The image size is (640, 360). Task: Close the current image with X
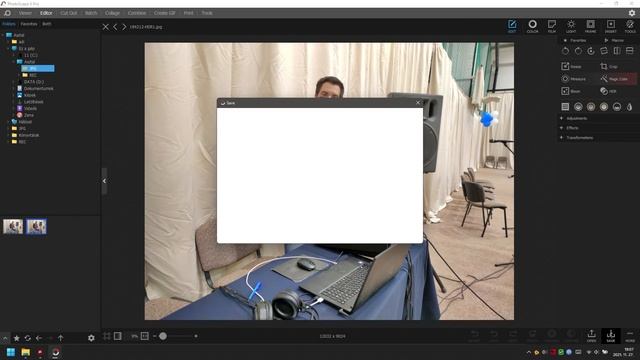coord(106,27)
